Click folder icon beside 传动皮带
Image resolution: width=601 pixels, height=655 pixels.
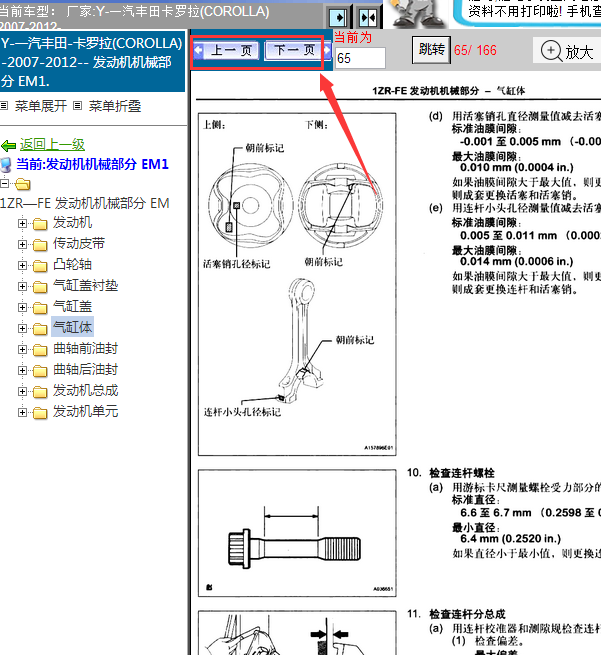(40, 245)
